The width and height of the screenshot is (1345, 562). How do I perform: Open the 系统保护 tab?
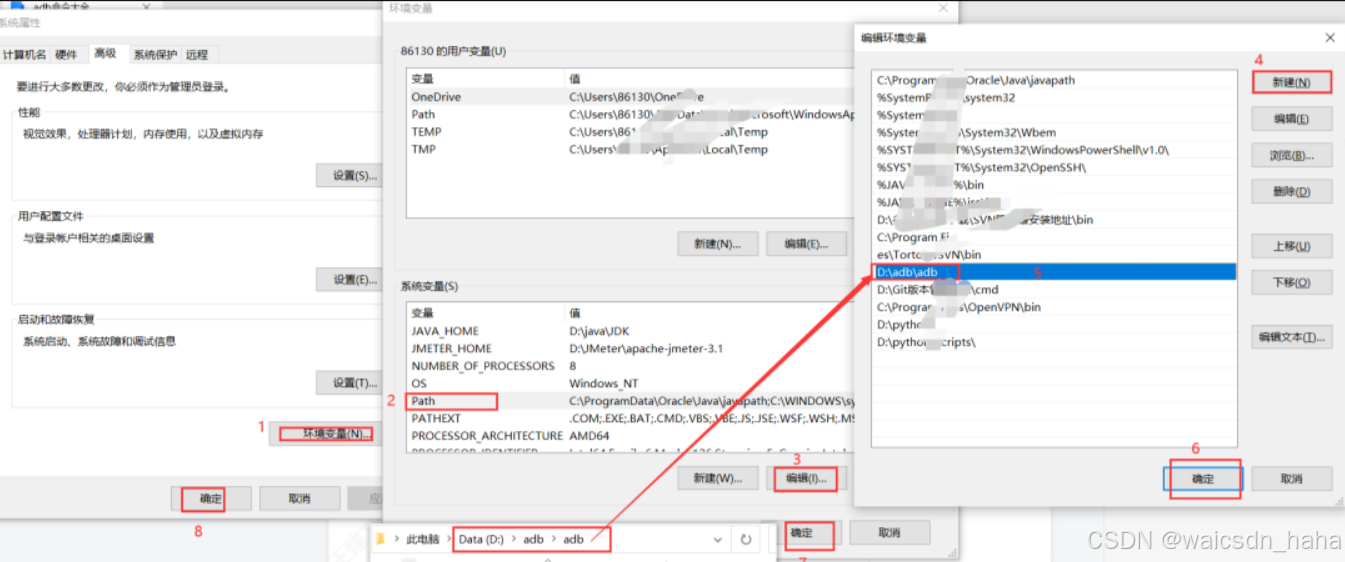tap(155, 54)
